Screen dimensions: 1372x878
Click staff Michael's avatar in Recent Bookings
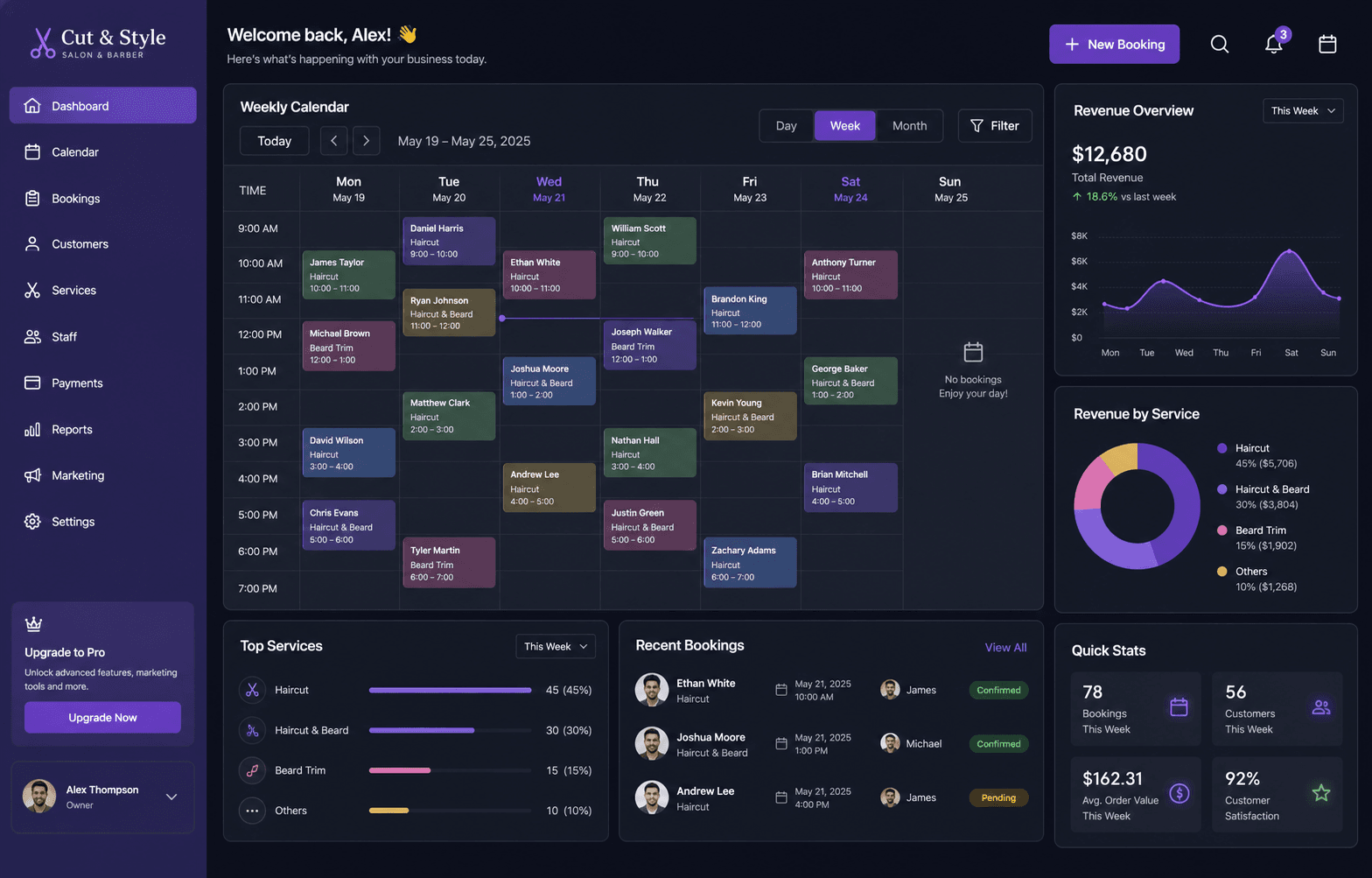pos(890,743)
